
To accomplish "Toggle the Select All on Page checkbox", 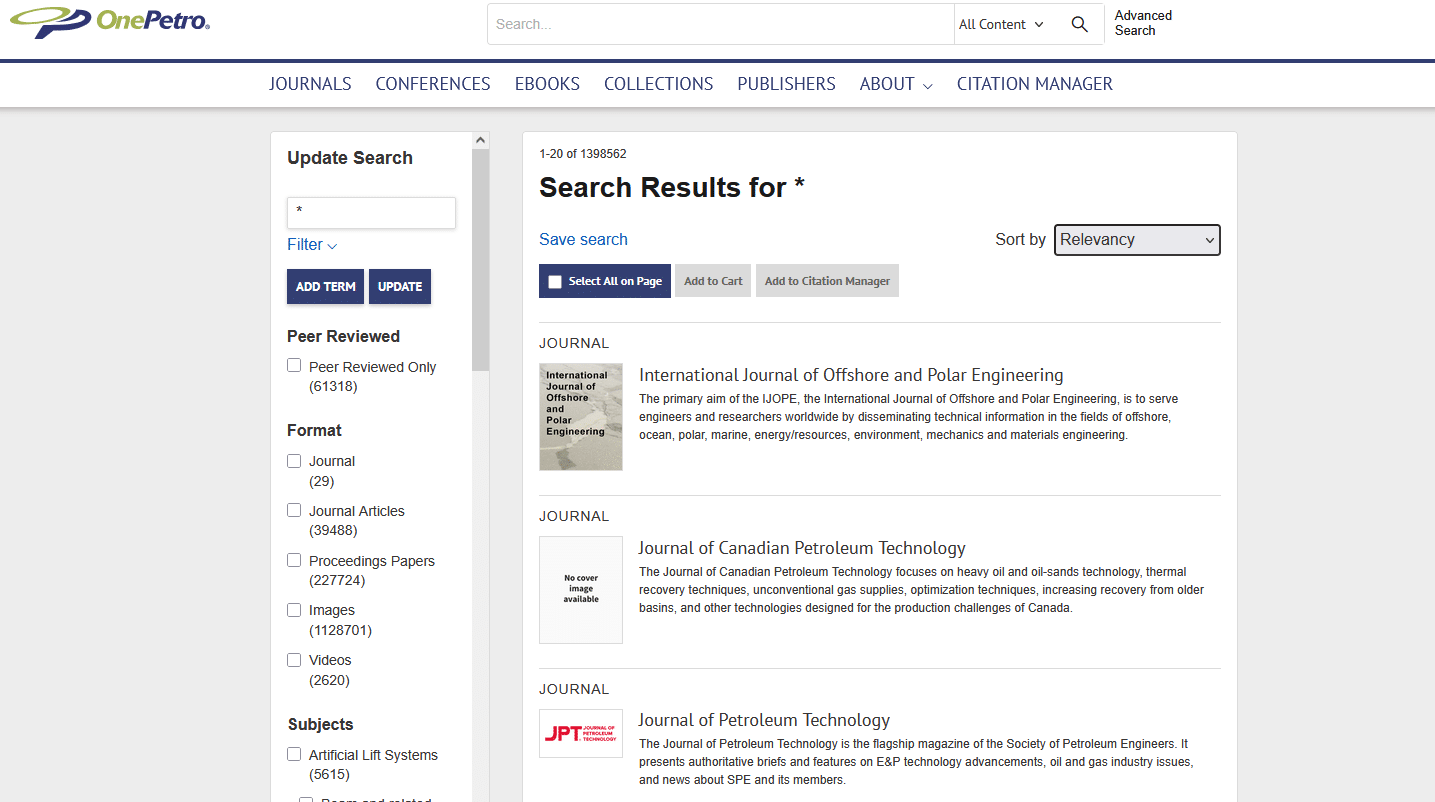I will tap(556, 282).
